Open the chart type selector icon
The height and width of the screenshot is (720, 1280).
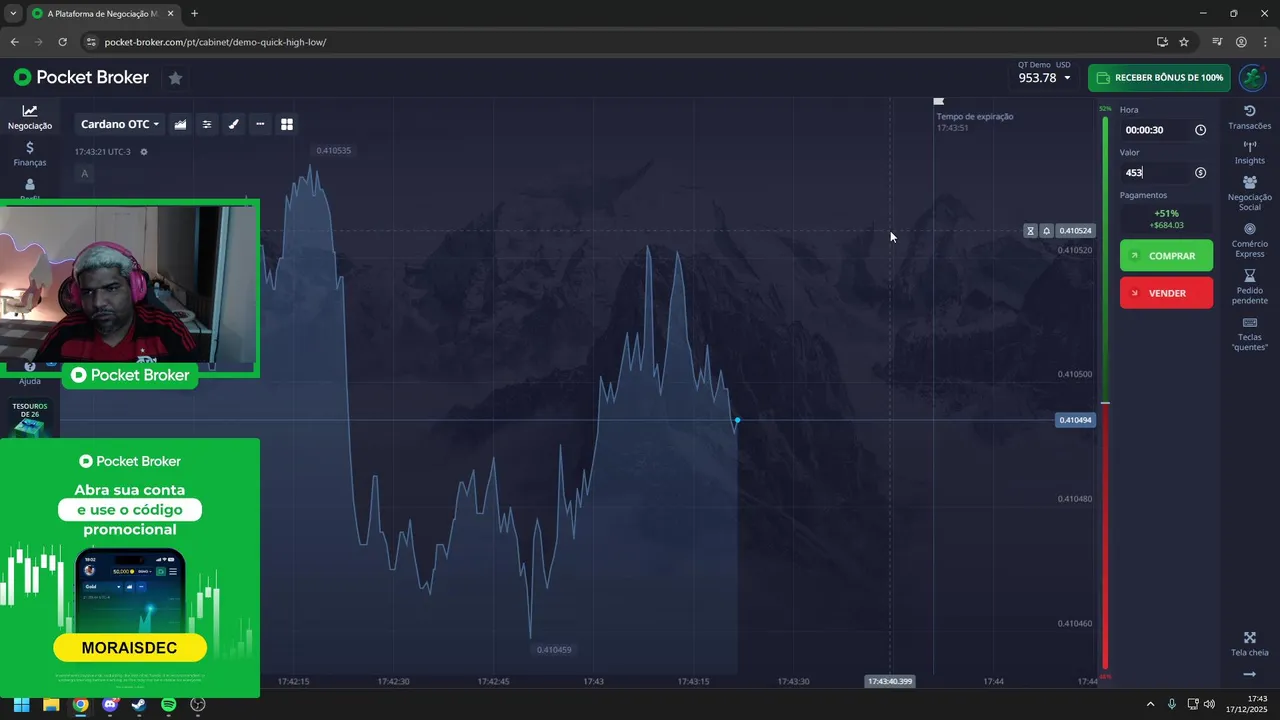tap(180, 124)
